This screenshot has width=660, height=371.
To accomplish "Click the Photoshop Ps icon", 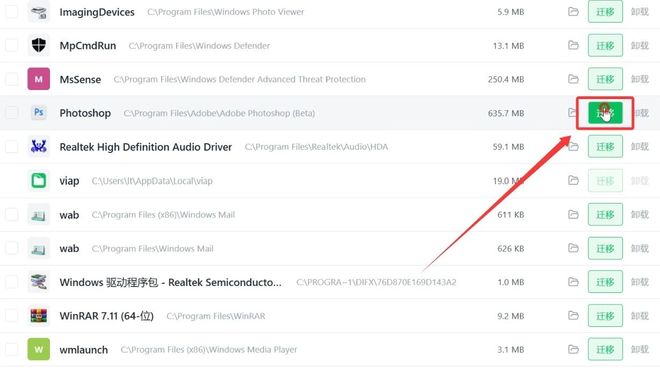I will (x=39, y=112).
